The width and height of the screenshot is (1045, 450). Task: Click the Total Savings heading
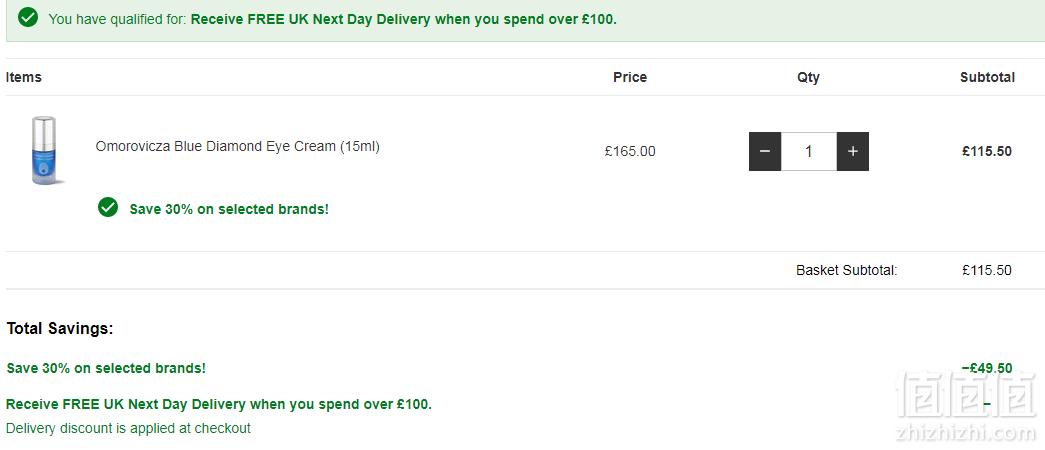60,329
